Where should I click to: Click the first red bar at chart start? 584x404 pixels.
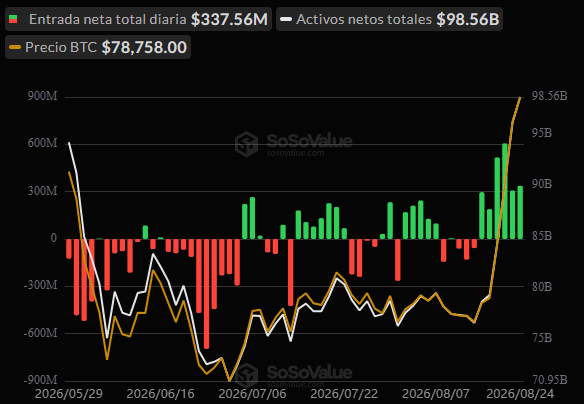pyautogui.click(x=69, y=249)
